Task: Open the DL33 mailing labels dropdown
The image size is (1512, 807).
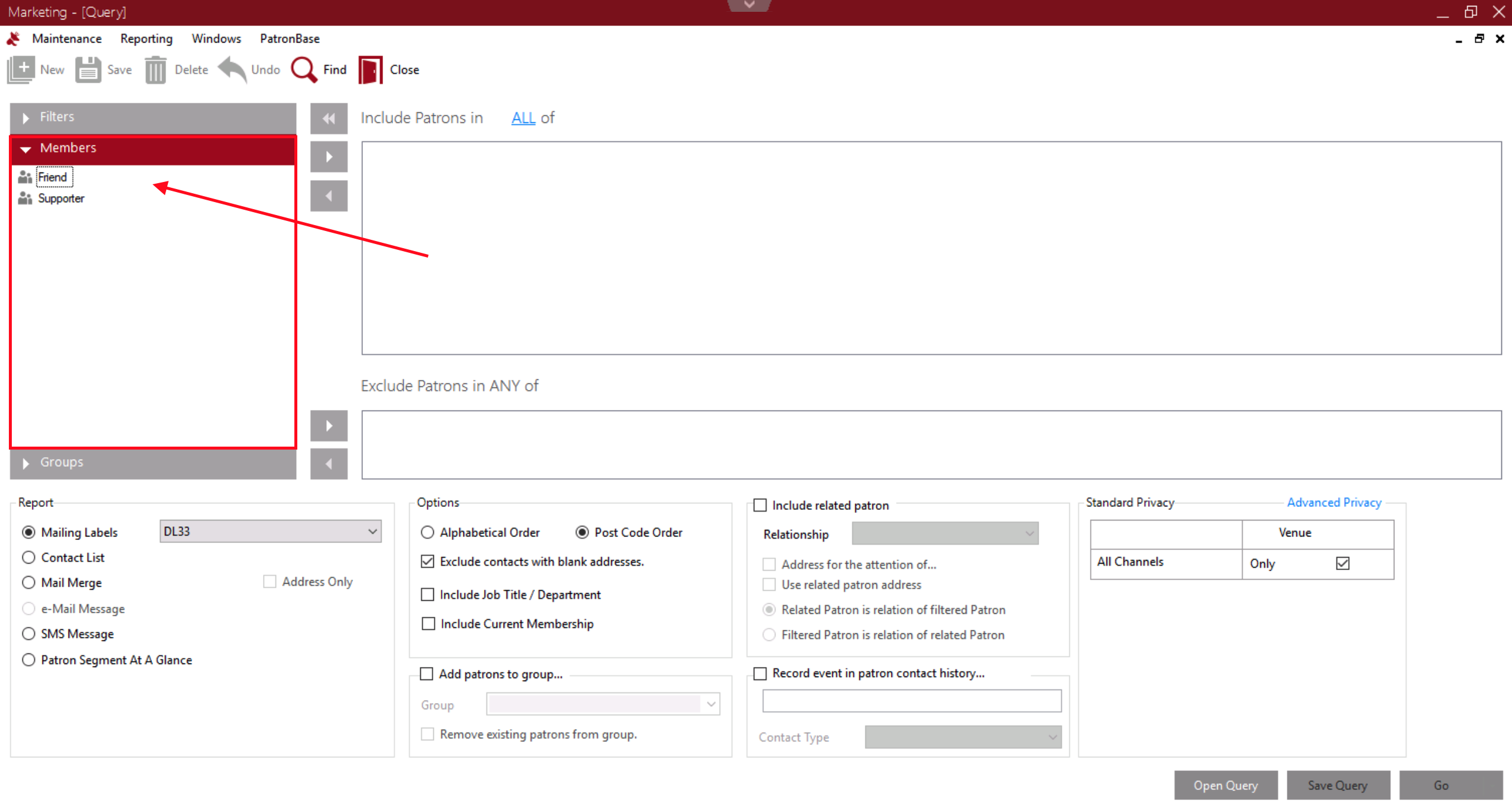Action: [372, 531]
